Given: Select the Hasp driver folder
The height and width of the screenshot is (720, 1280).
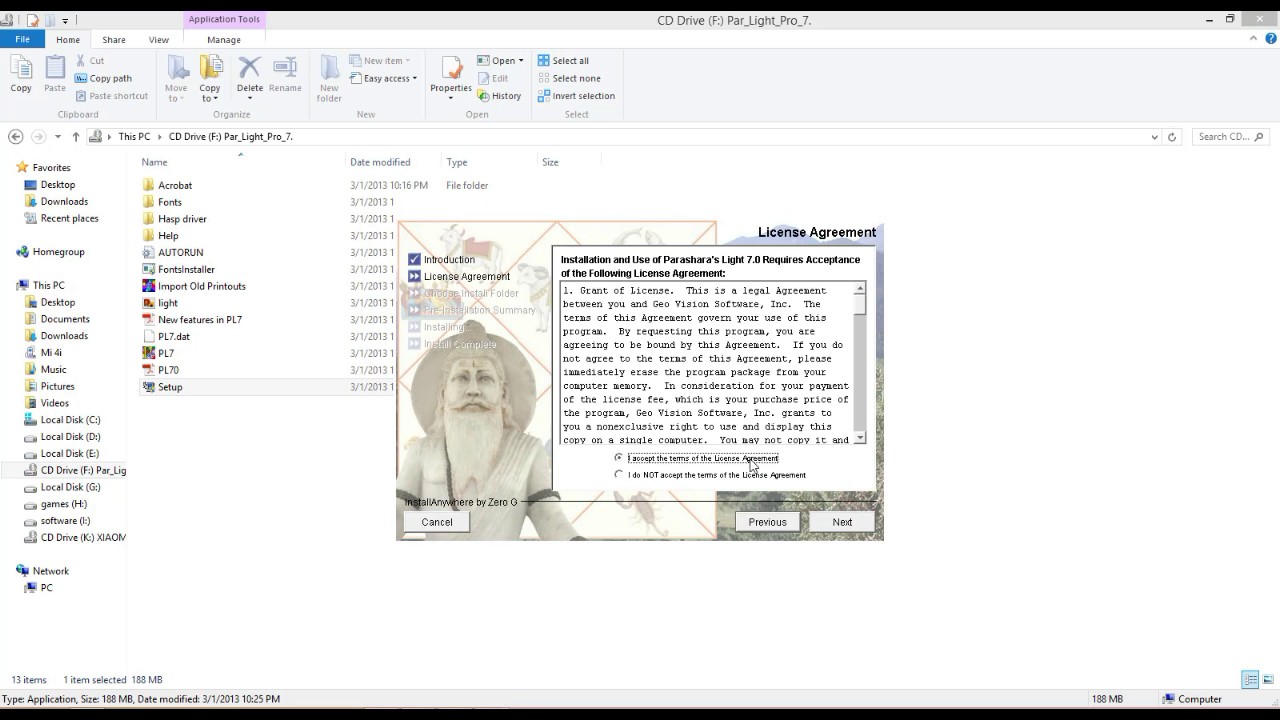Looking at the screenshot, I should pos(182,219).
